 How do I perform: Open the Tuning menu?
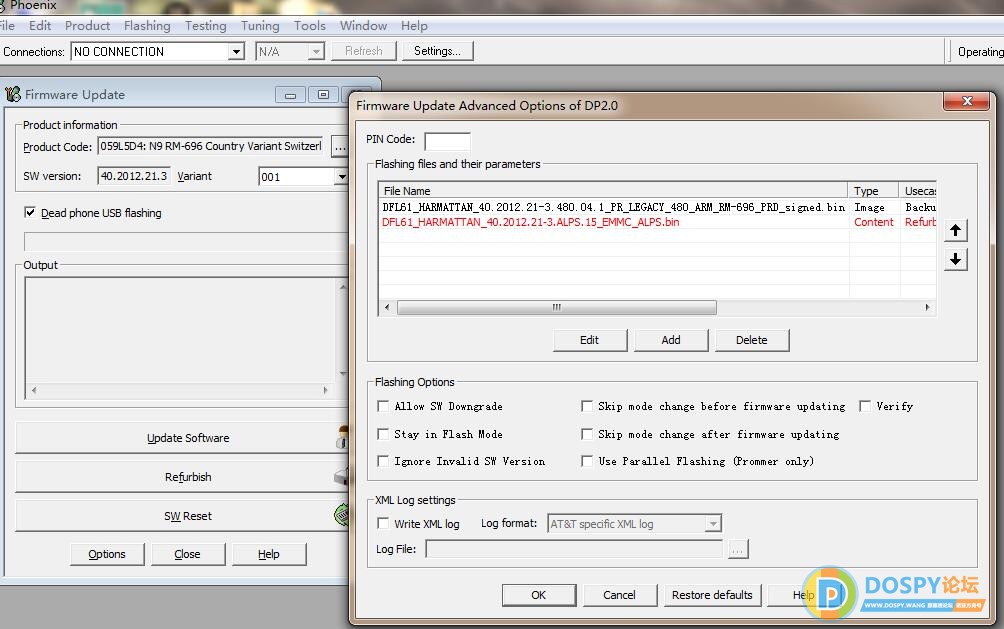click(x=260, y=26)
